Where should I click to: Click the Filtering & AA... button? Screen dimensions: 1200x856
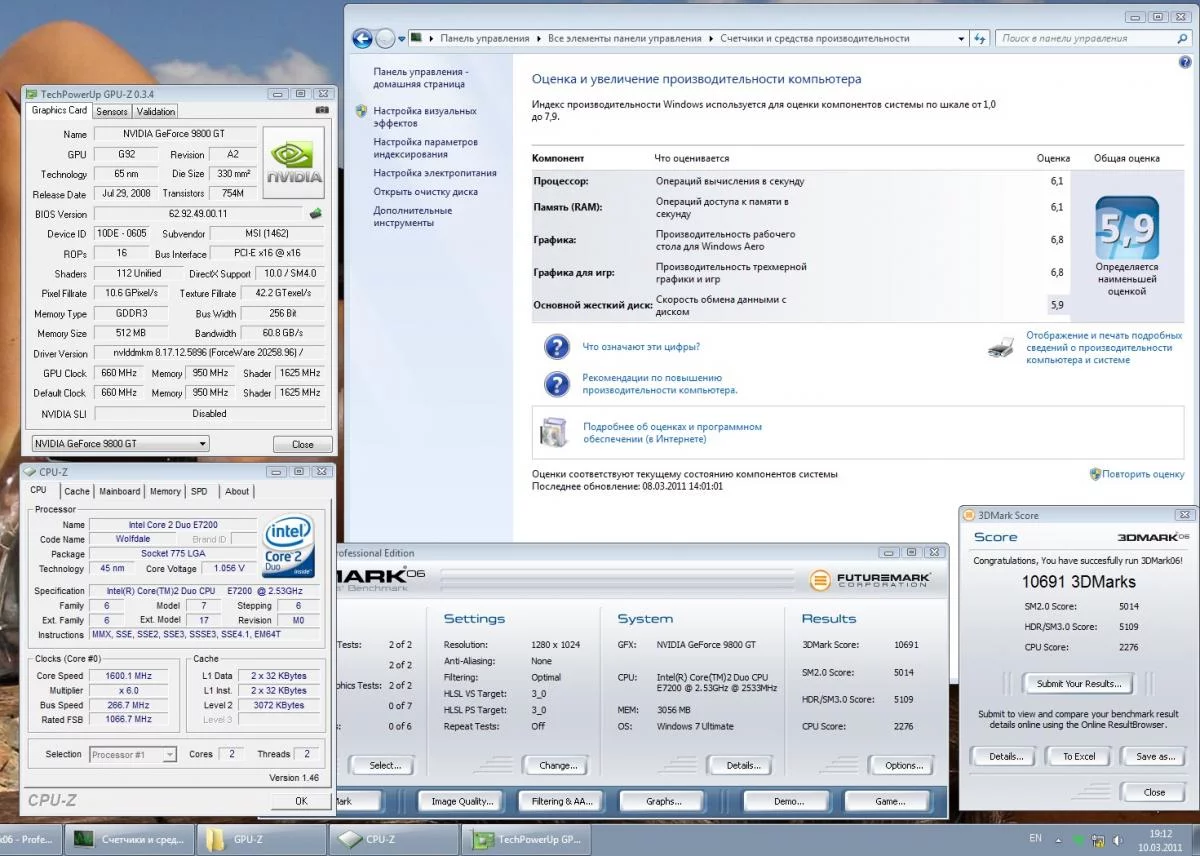click(x=561, y=801)
